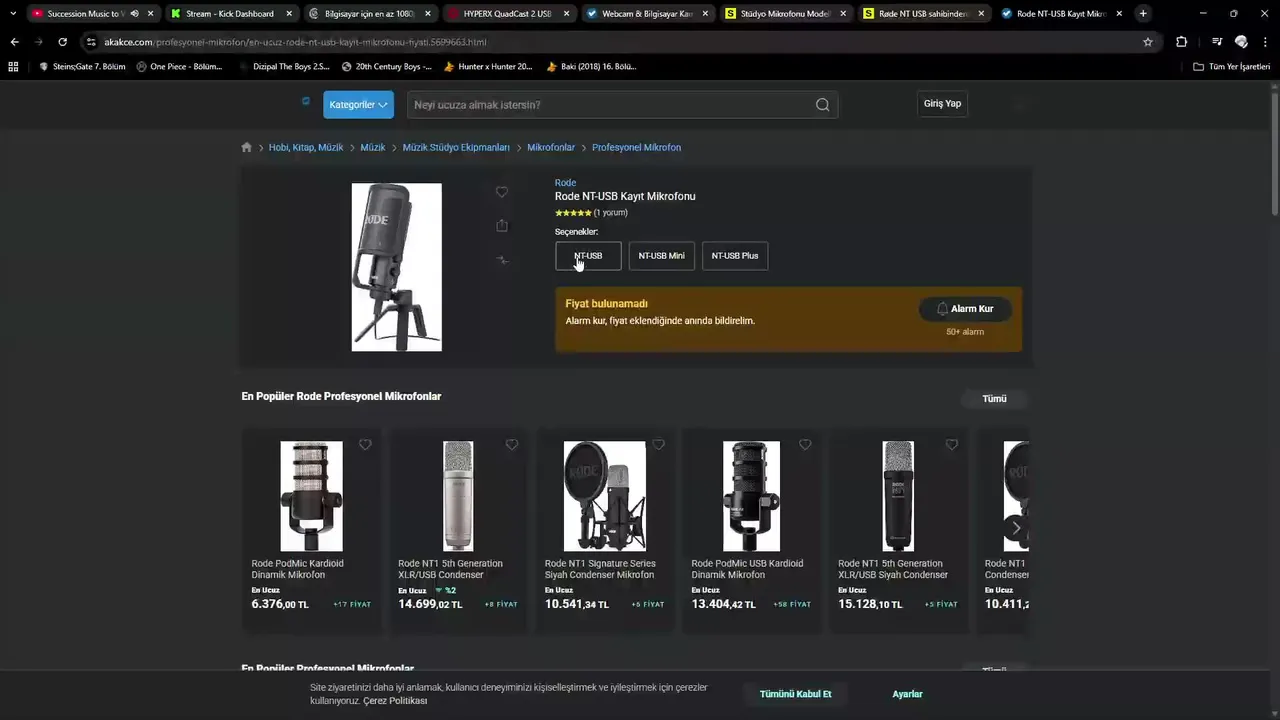Click the 14.699,02 TL price
The height and width of the screenshot is (720, 1280).
tap(430, 604)
